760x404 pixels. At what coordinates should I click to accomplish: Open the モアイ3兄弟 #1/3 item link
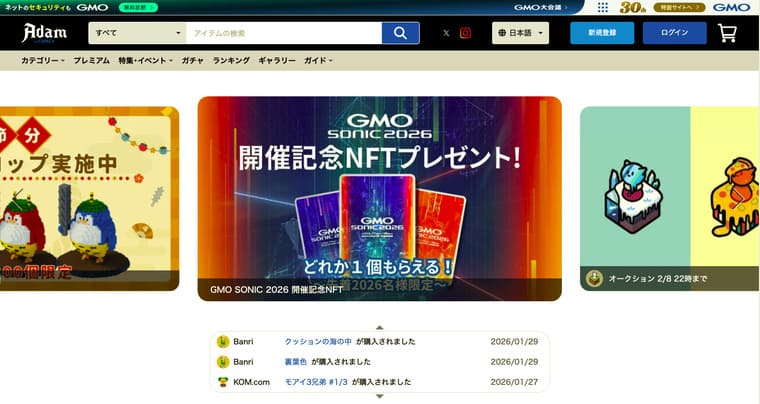pos(316,382)
